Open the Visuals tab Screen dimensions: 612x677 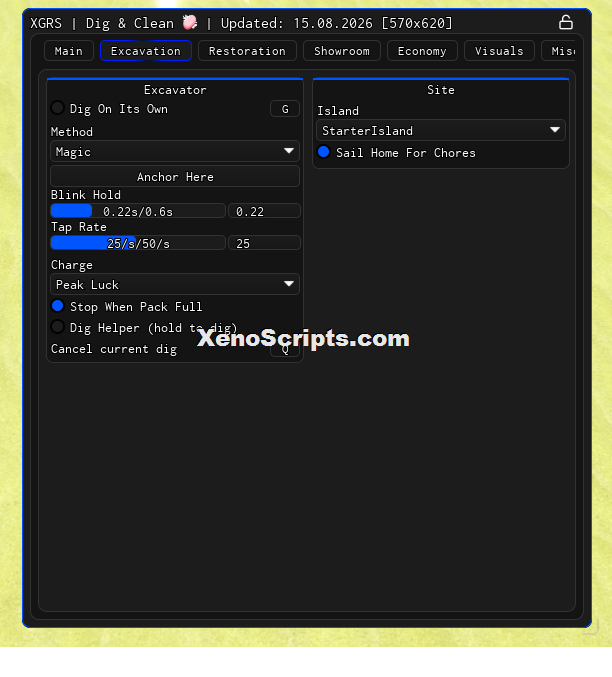pyautogui.click(x=499, y=51)
